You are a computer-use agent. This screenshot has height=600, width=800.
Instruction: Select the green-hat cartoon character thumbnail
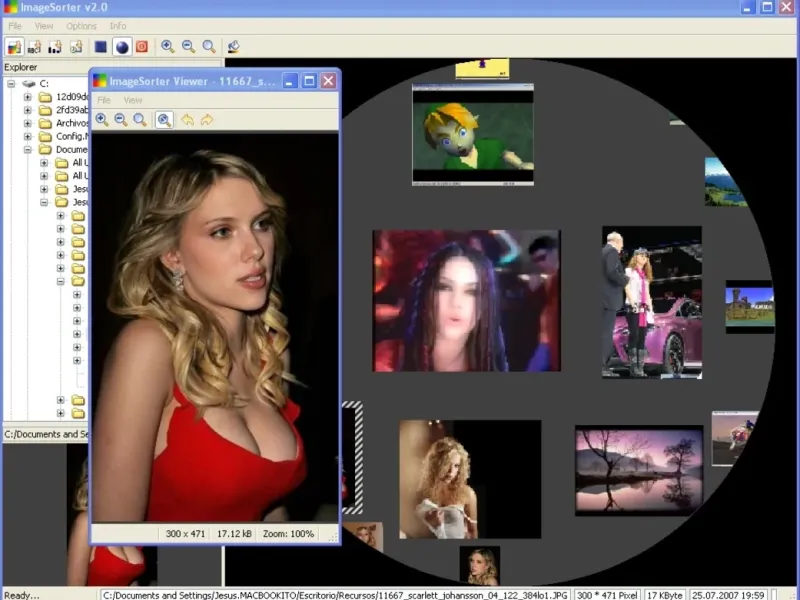pyautogui.click(x=472, y=133)
